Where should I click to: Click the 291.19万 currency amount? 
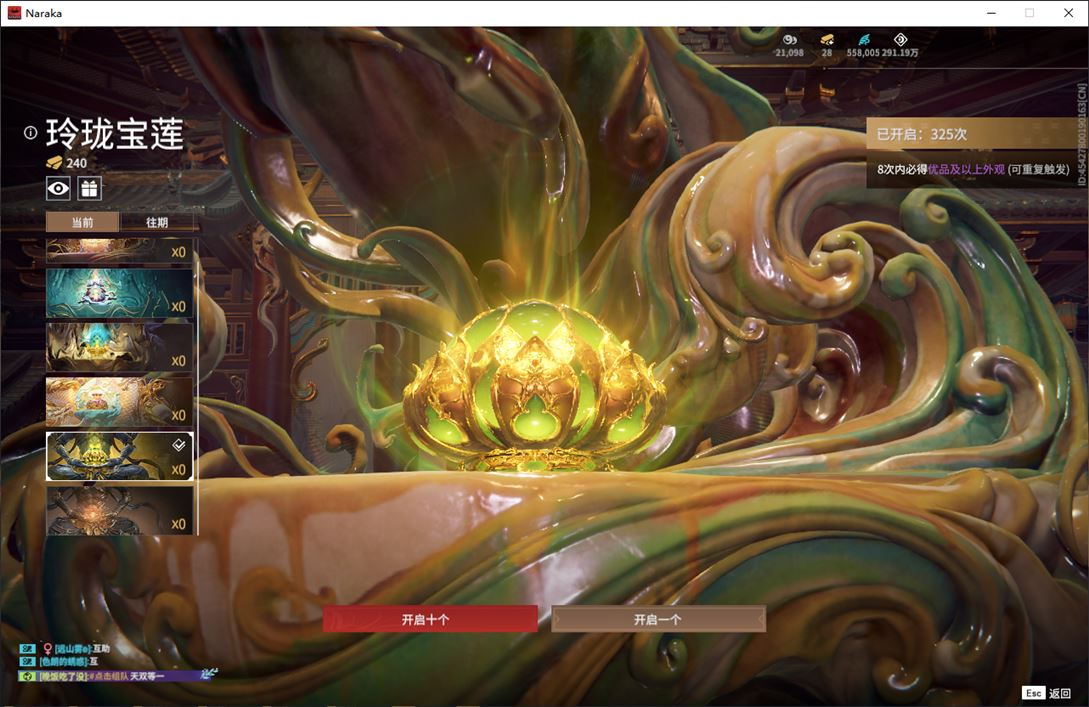click(900, 53)
